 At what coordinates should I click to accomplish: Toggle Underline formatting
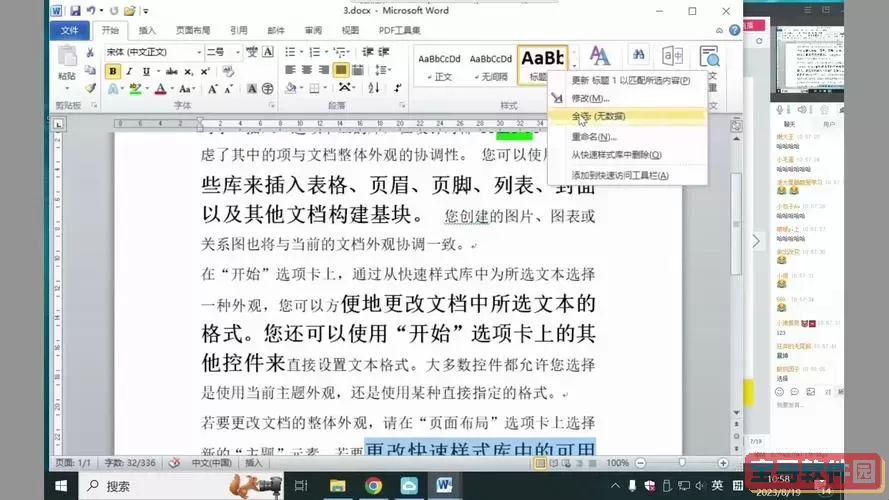pos(146,71)
